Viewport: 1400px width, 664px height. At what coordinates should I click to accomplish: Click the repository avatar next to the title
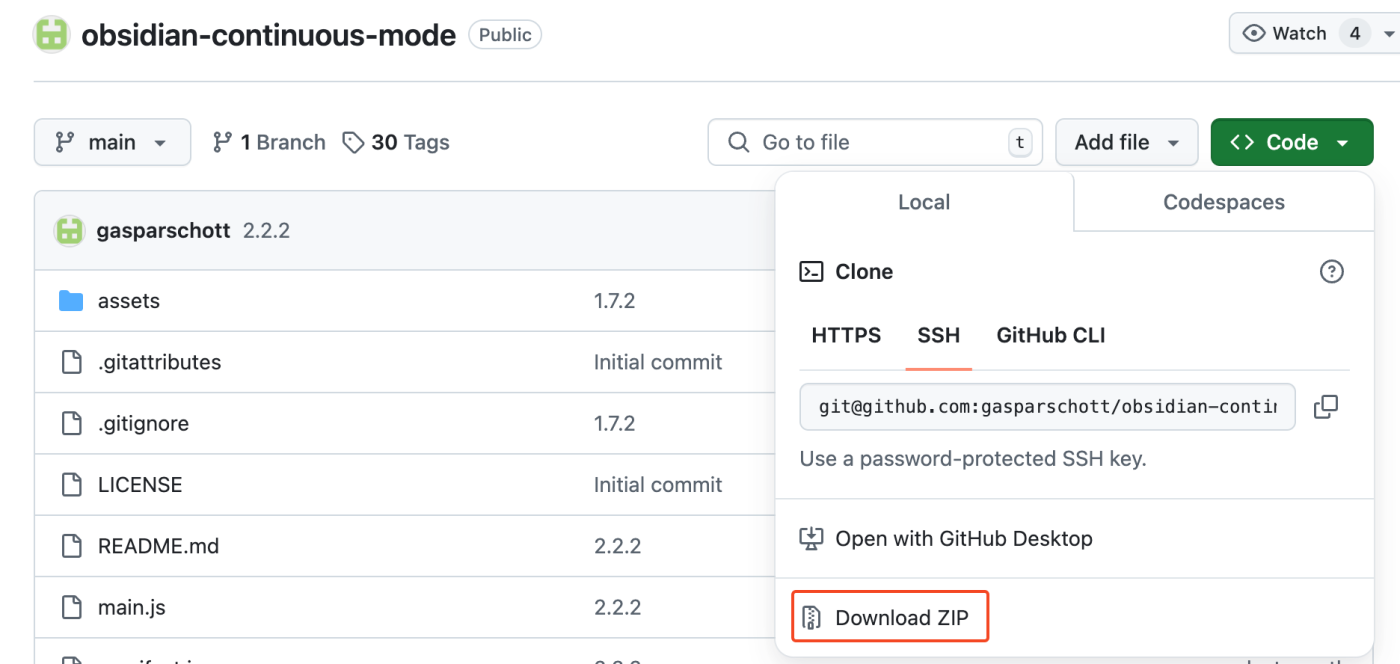click(x=50, y=34)
